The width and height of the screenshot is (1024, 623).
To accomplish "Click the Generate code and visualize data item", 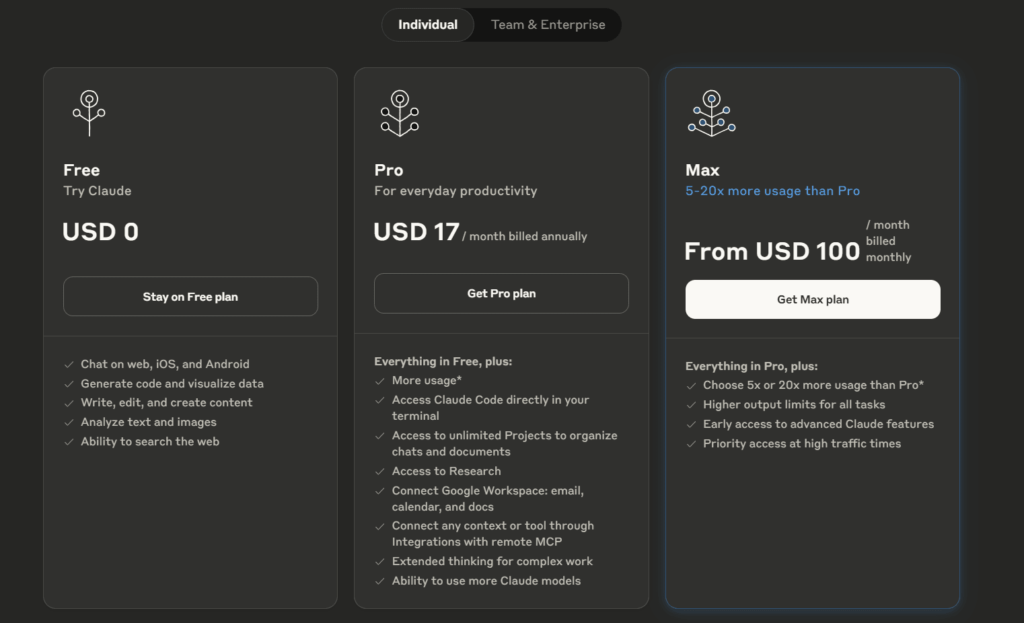I will point(172,384).
